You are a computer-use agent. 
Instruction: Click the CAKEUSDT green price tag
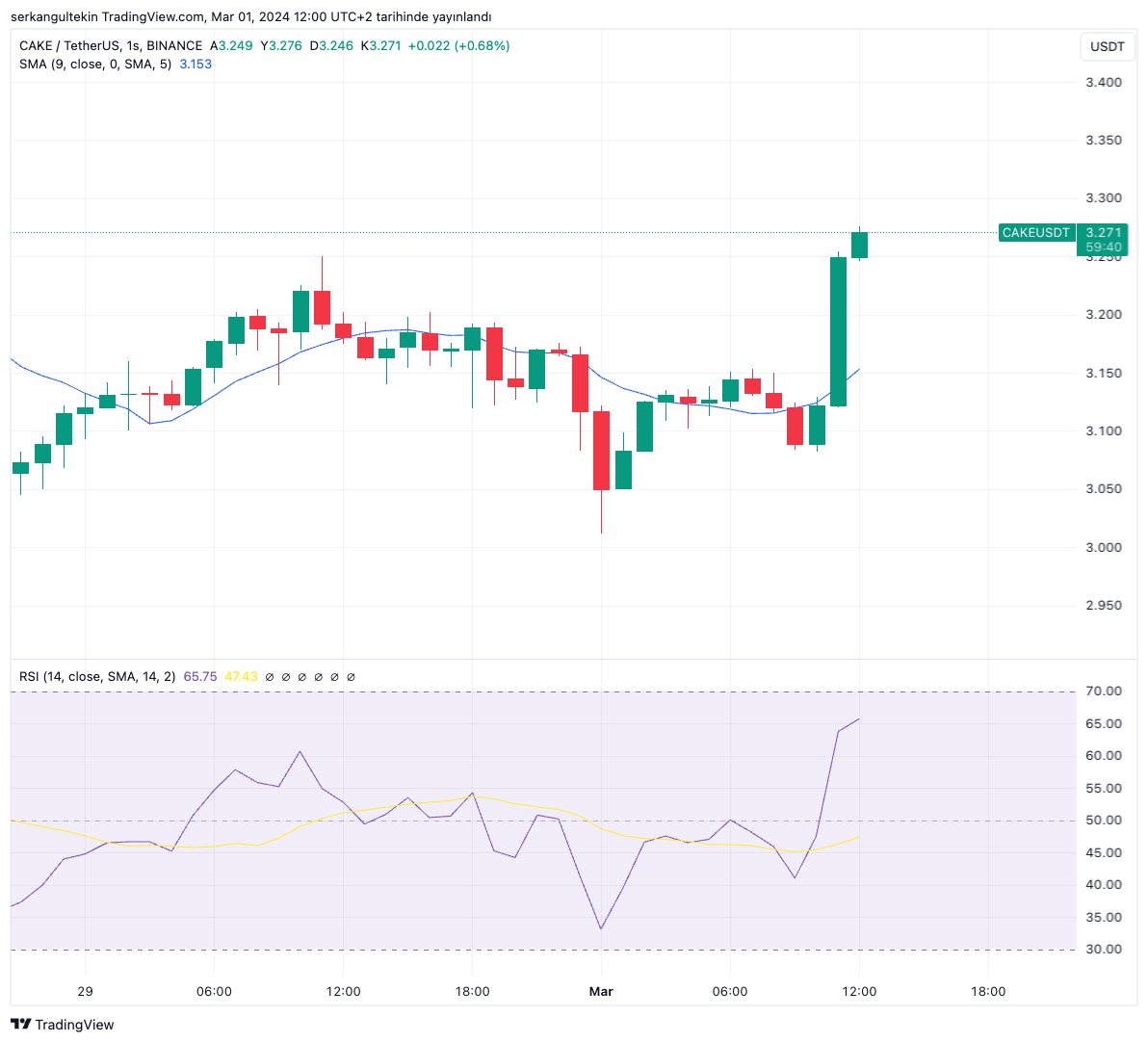(1035, 233)
